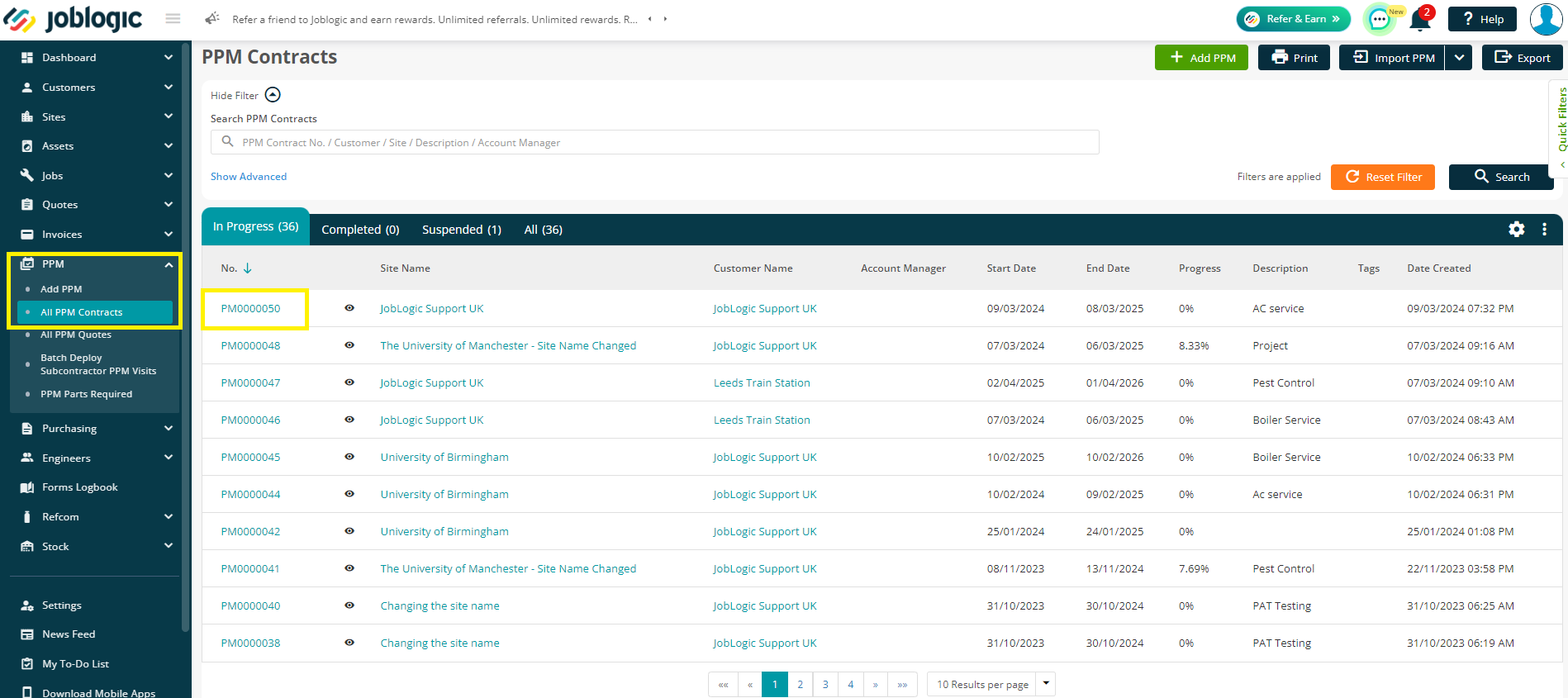This screenshot has height=698, width=1568.
Task: Open News Feed in sidebar
Action: pyautogui.click(x=69, y=634)
